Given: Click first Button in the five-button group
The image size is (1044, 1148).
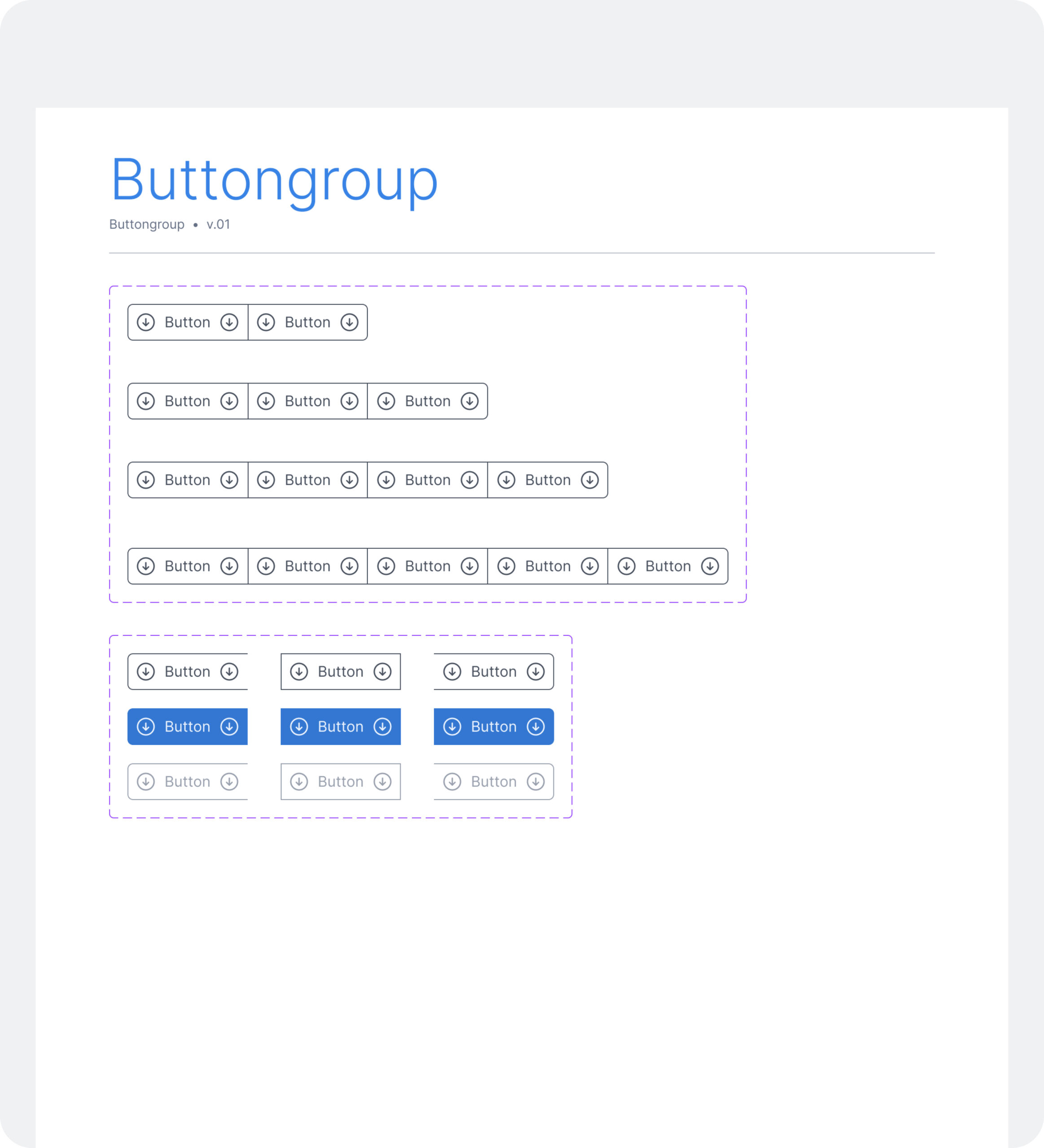Looking at the screenshot, I should point(188,566).
